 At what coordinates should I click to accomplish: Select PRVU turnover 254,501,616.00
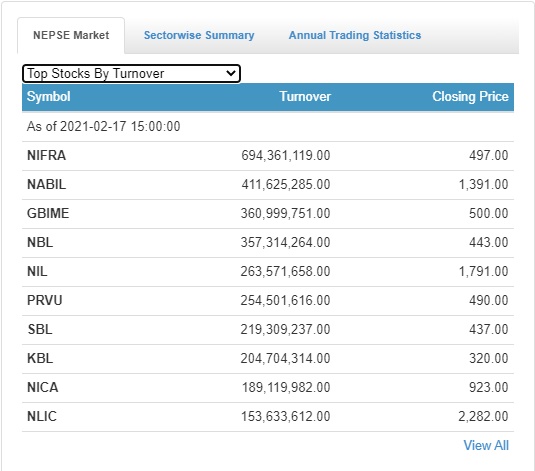(x=285, y=300)
